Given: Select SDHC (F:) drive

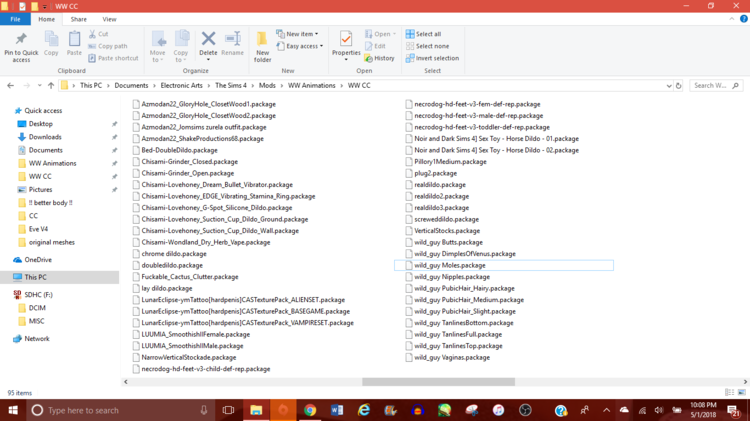Looking at the screenshot, I should coord(38,295).
